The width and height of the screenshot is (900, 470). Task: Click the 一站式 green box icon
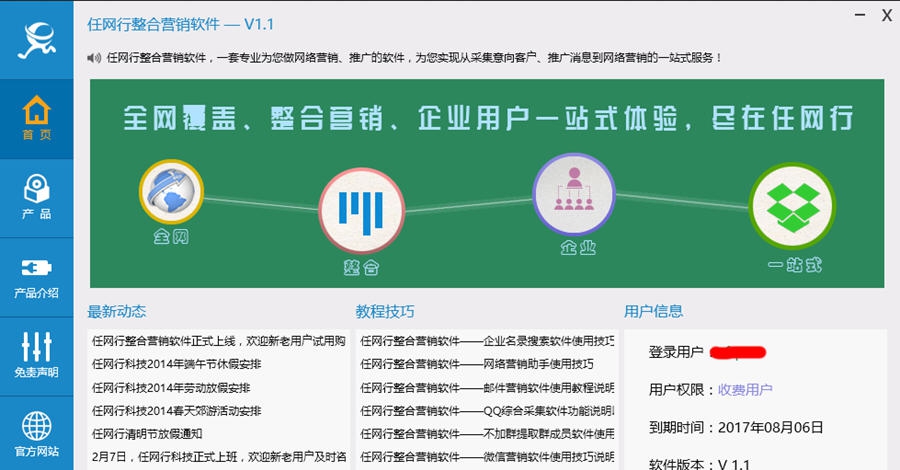pos(792,206)
